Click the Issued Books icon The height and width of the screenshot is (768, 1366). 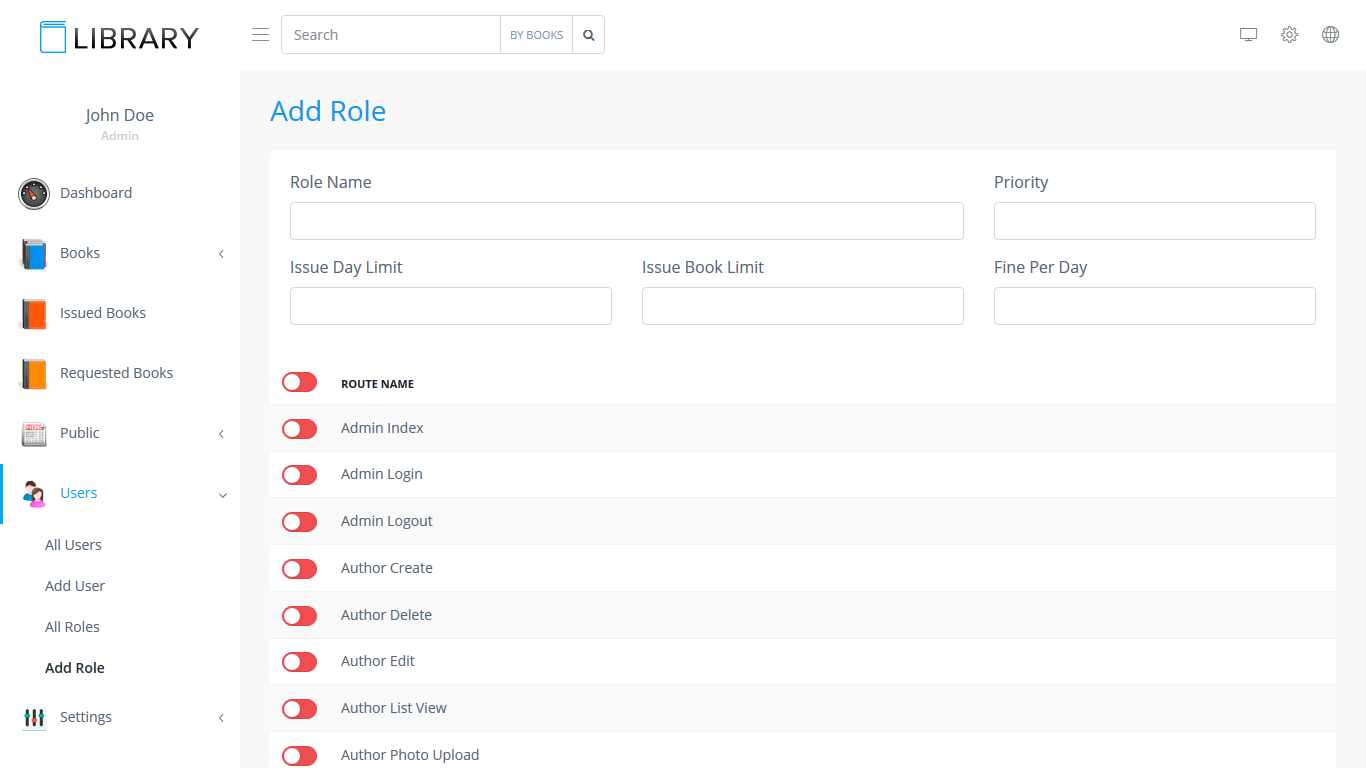[34, 314]
